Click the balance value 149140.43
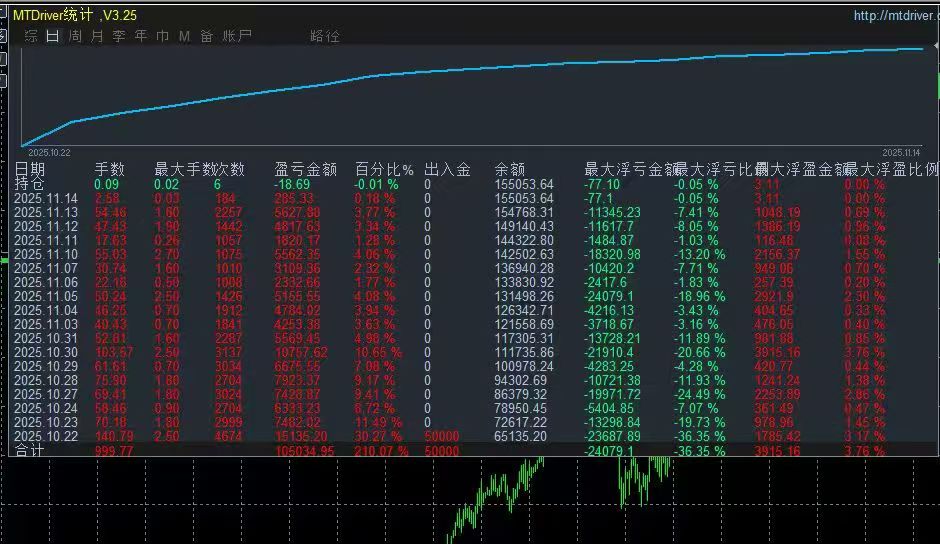Viewport: 940px width, 544px height. [x=524, y=226]
